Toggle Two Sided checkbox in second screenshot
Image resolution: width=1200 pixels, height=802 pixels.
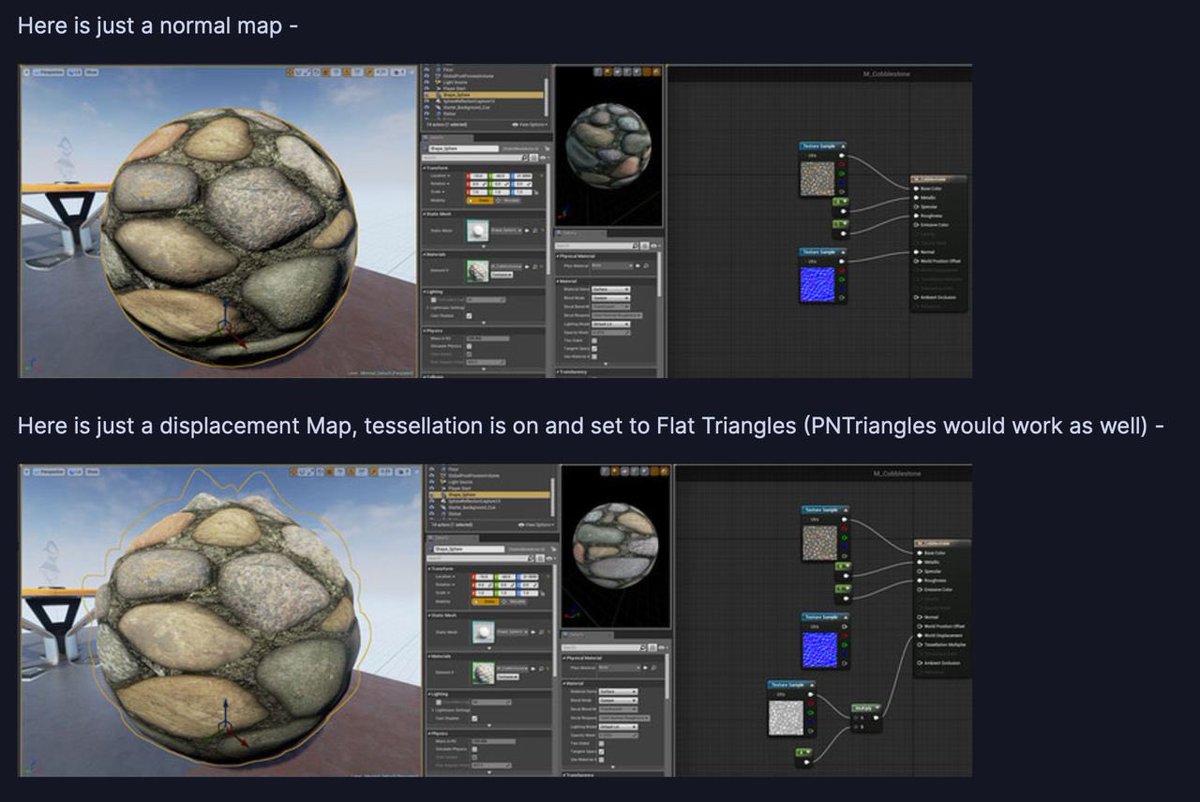pyautogui.click(x=602, y=743)
